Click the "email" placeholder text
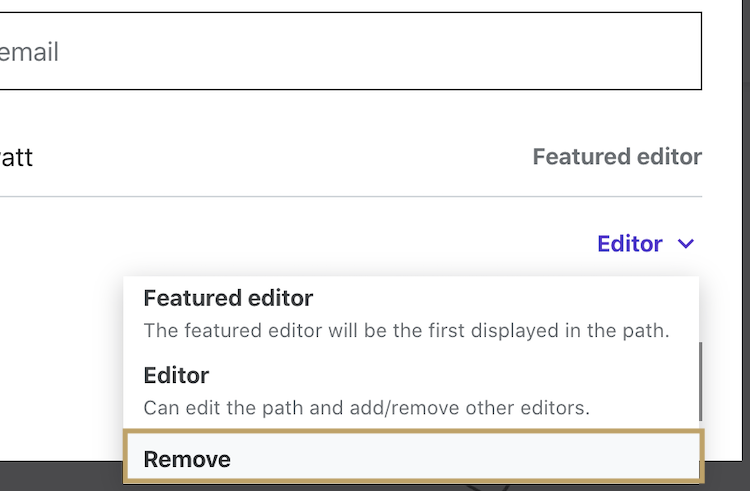 (30, 52)
